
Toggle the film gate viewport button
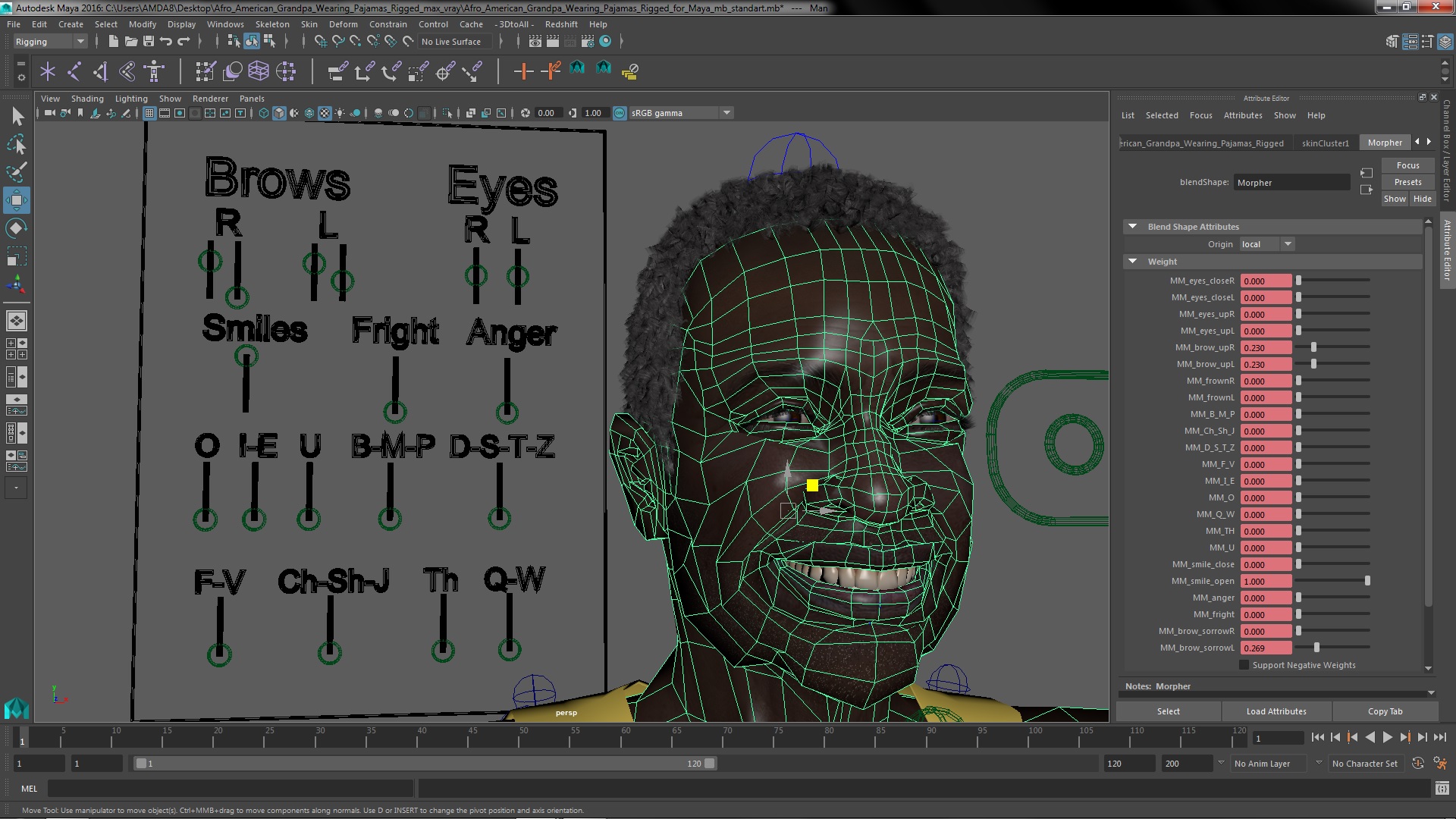point(165,113)
